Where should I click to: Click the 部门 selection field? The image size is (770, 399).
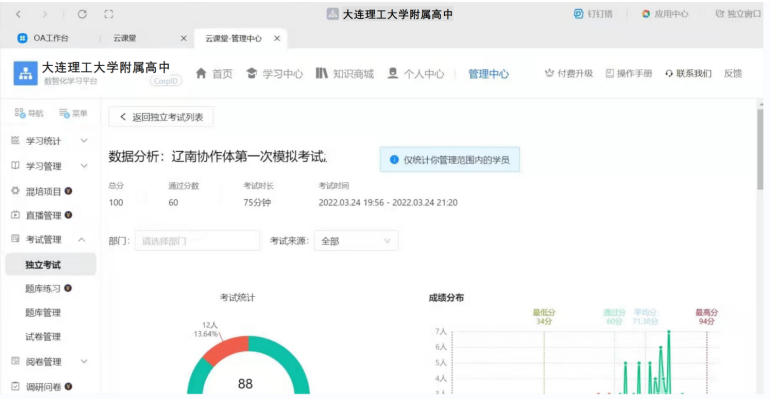click(x=197, y=241)
